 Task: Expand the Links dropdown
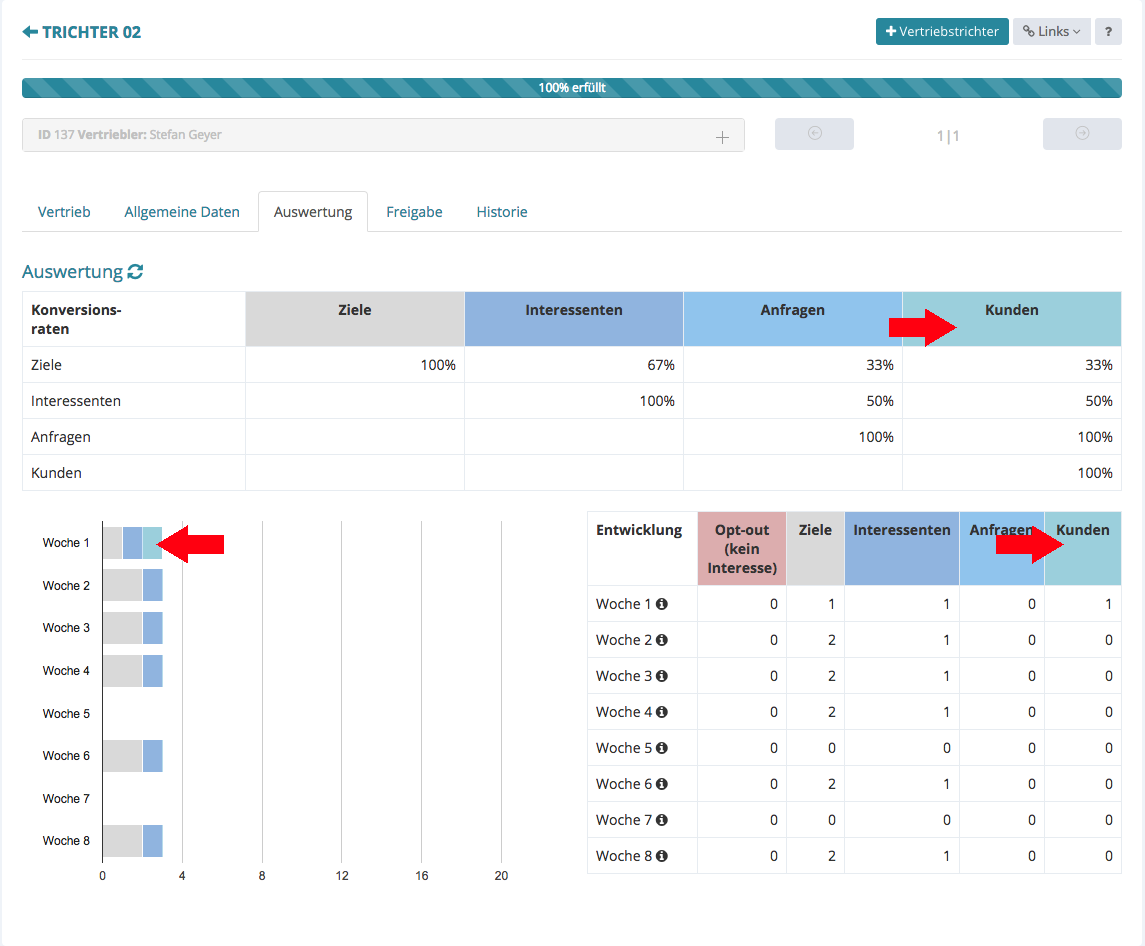point(1051,32)
